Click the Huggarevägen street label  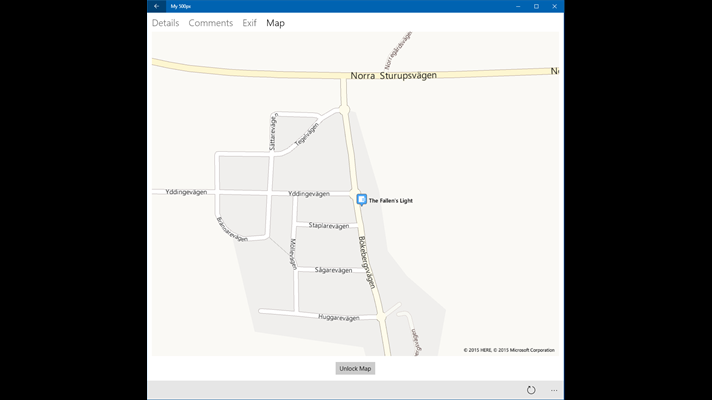click(x=339, y=317)
